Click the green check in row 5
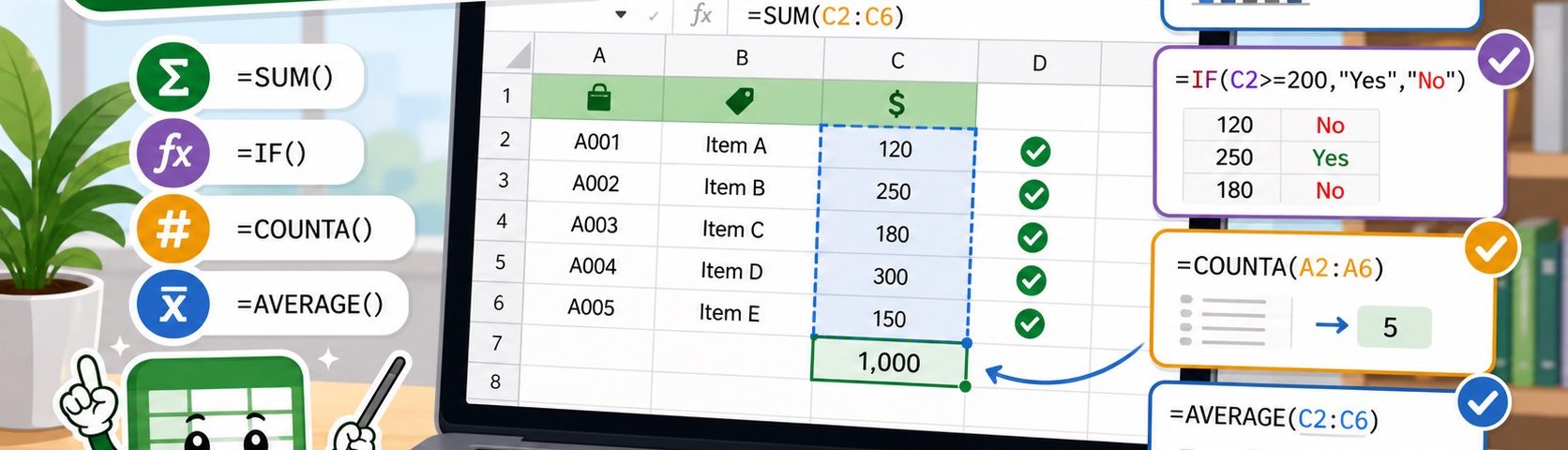This screenshot has height=450, width=1568. click(1032, 280)
